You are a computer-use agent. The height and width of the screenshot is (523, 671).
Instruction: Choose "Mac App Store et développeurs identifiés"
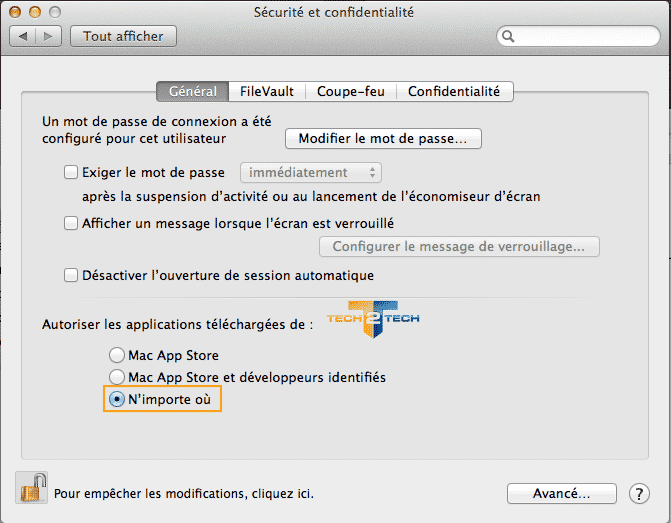118,377
